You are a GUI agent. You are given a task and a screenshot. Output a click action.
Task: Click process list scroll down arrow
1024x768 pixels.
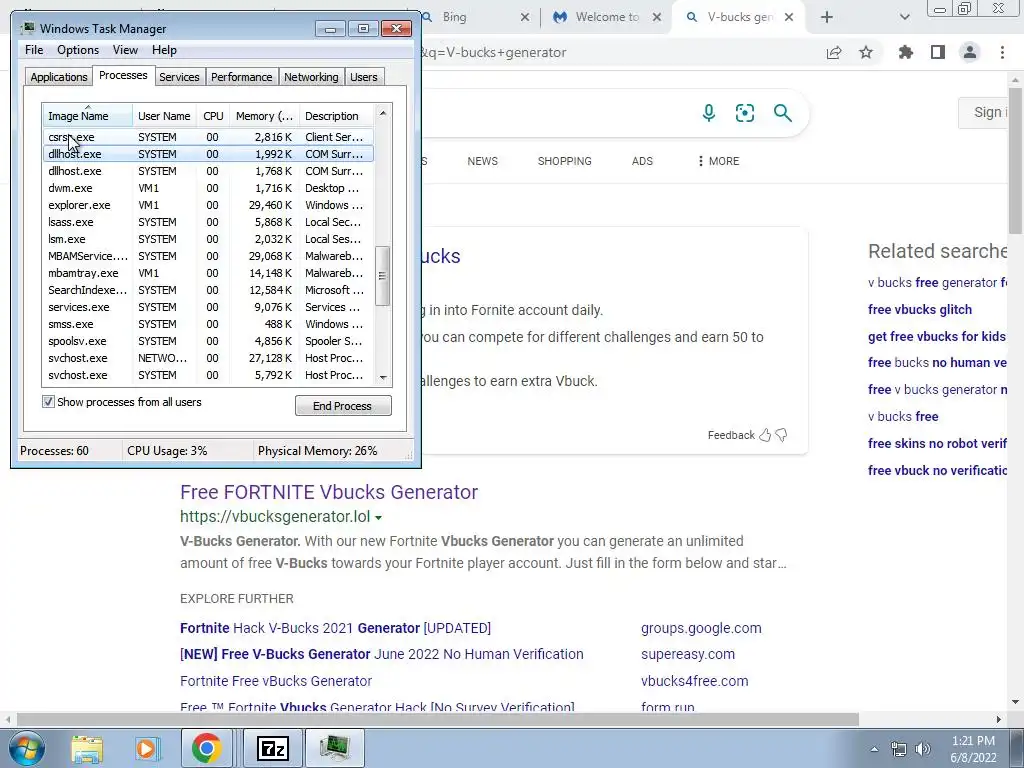coord(383,377)
